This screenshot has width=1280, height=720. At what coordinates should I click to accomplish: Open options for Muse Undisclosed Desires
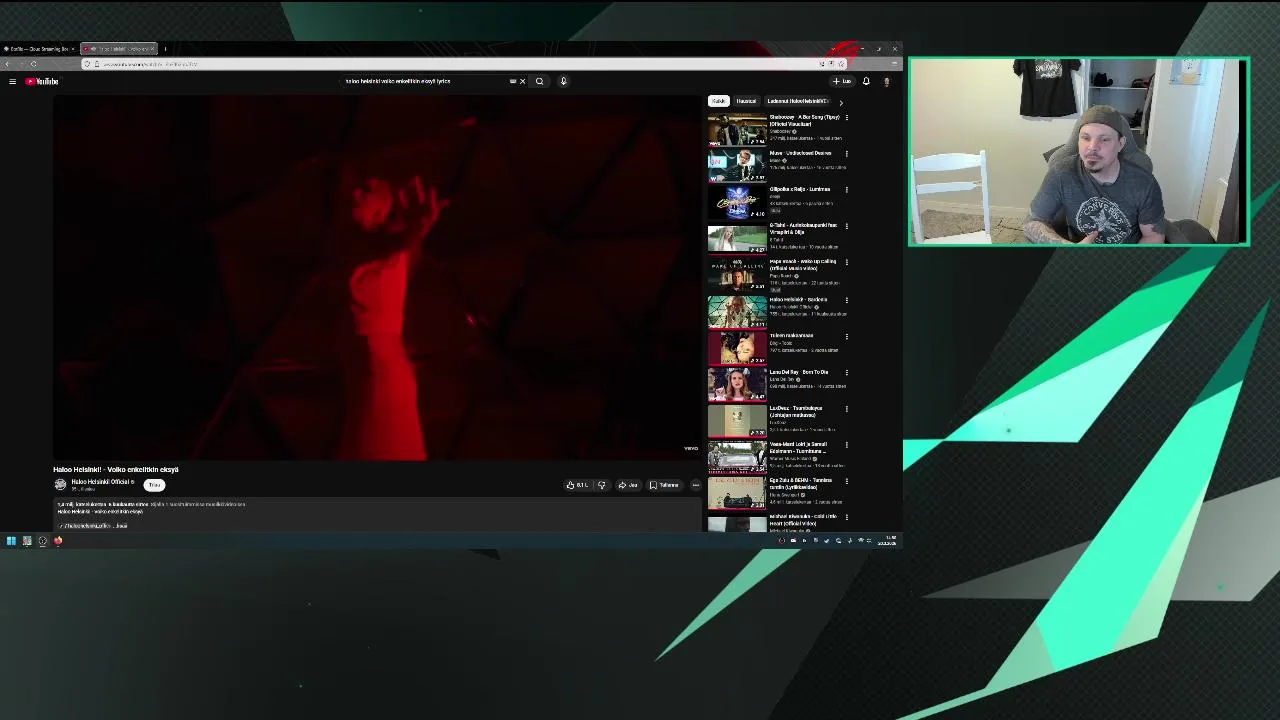pyautogui.click(x=847, y=154)
